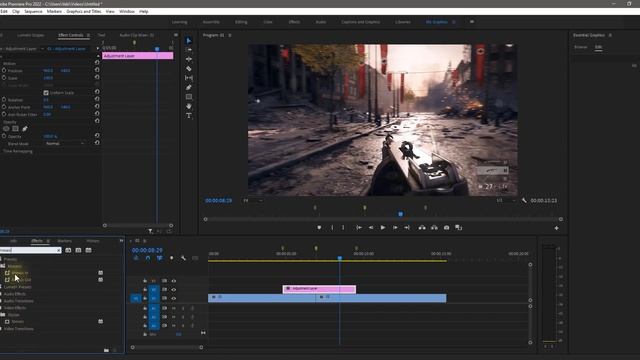640x360 pixels.
Task: Toggle Anti-flicker Filter stopwatch
Action: click(x=4, y=114)
